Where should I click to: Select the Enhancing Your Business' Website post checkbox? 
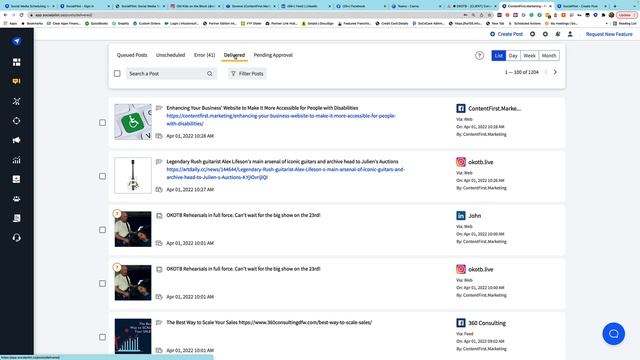(102, 122)
